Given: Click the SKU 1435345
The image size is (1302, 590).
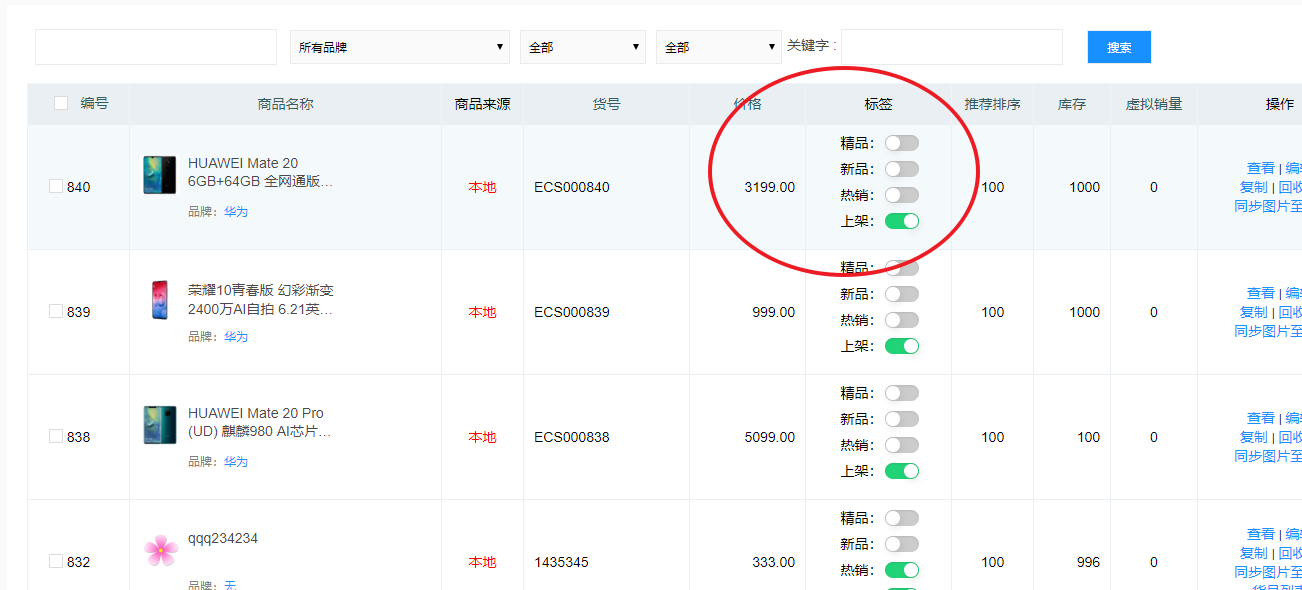Looking at the screenshot, I should pos(561,562).
